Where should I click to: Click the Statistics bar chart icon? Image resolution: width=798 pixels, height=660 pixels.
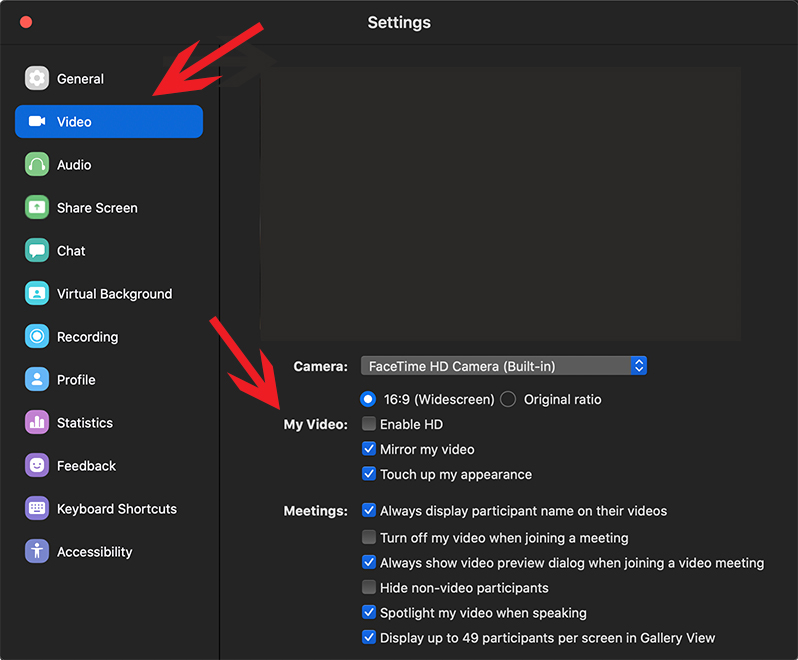(37, 423)
